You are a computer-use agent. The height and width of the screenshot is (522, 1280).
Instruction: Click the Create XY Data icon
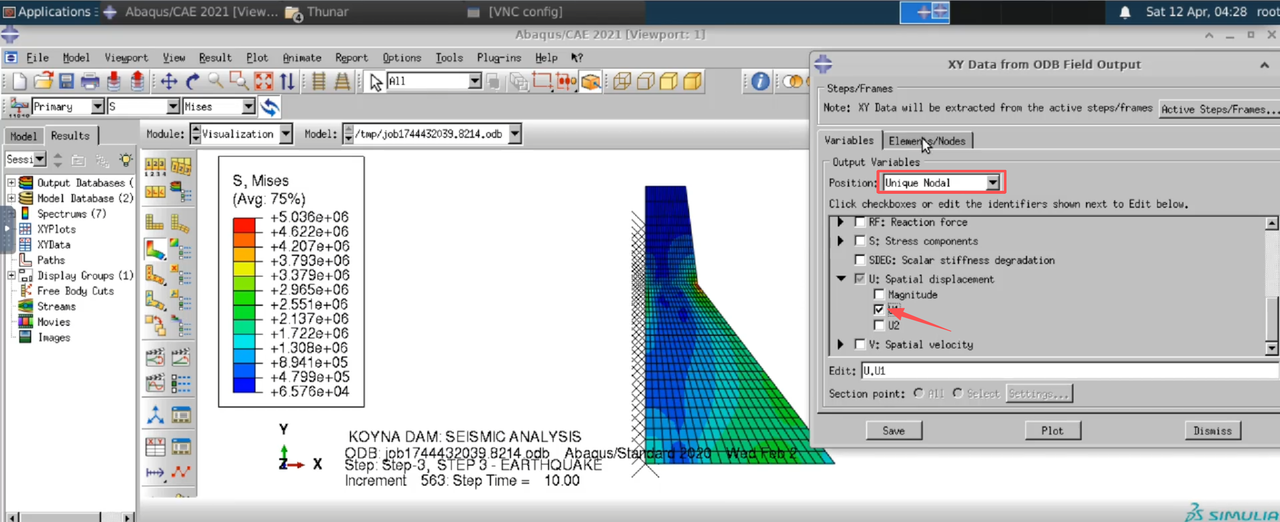155,446
